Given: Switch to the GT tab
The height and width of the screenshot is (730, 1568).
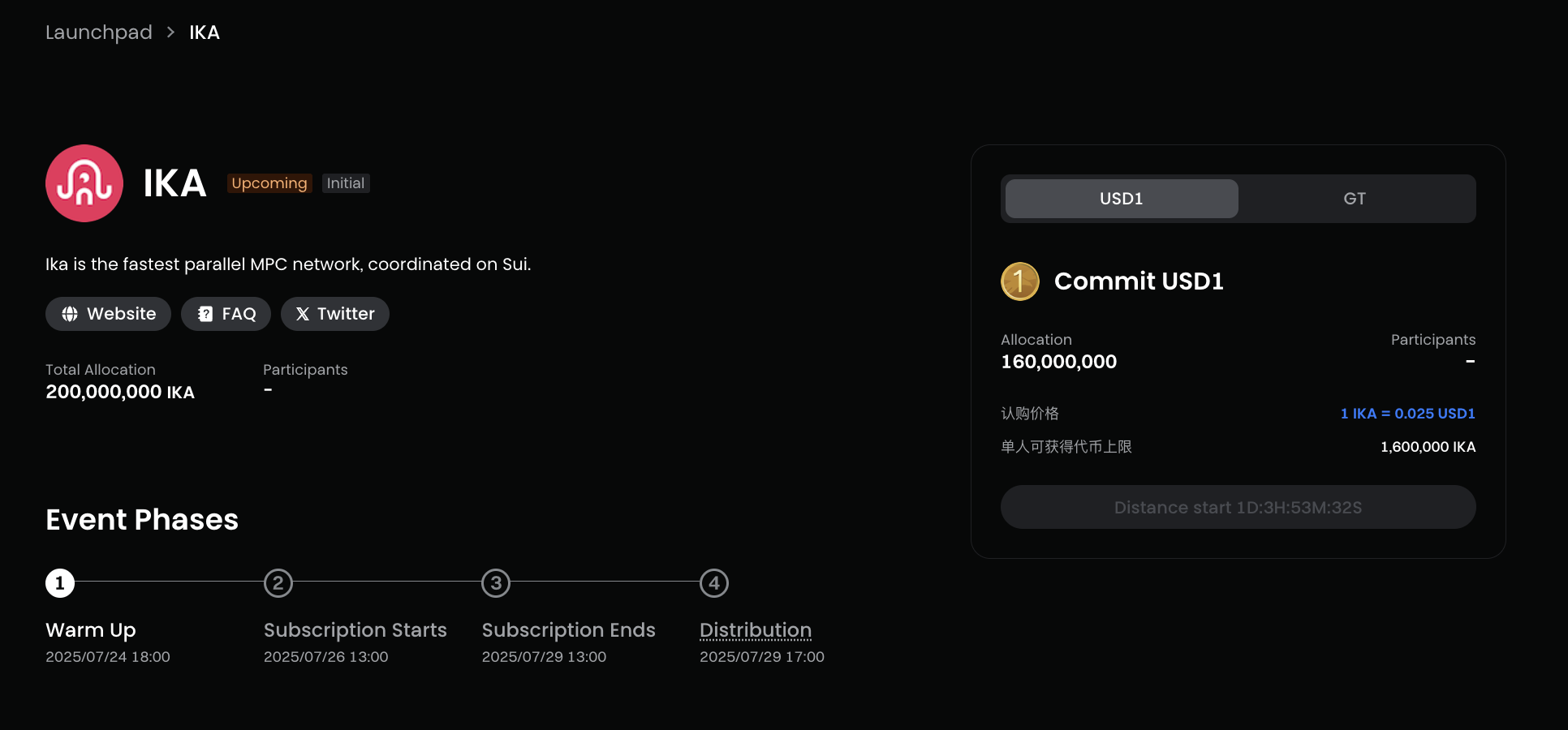Looking at the screenshot, I should click(1355, 199).
